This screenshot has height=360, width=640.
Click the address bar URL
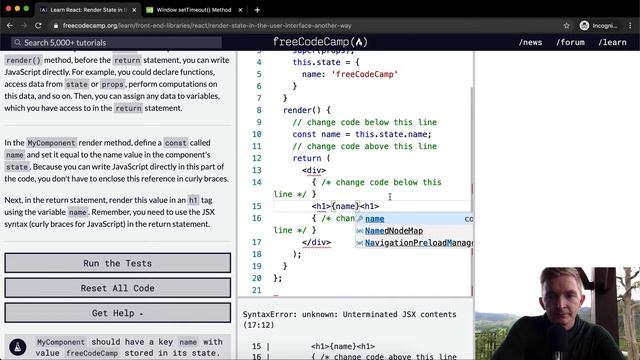pos(207,26)
